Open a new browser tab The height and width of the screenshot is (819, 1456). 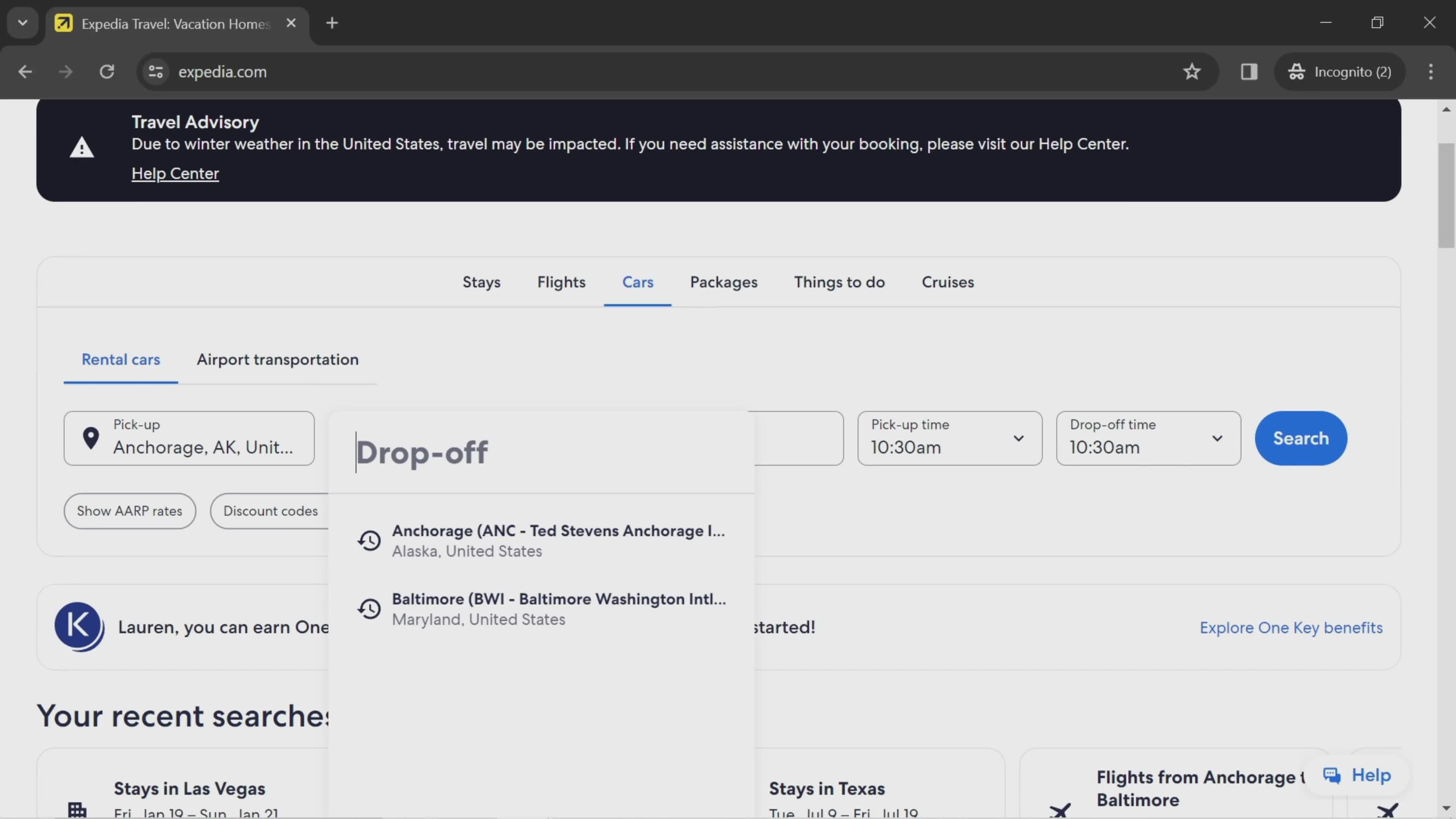click(x=333, y=23)
